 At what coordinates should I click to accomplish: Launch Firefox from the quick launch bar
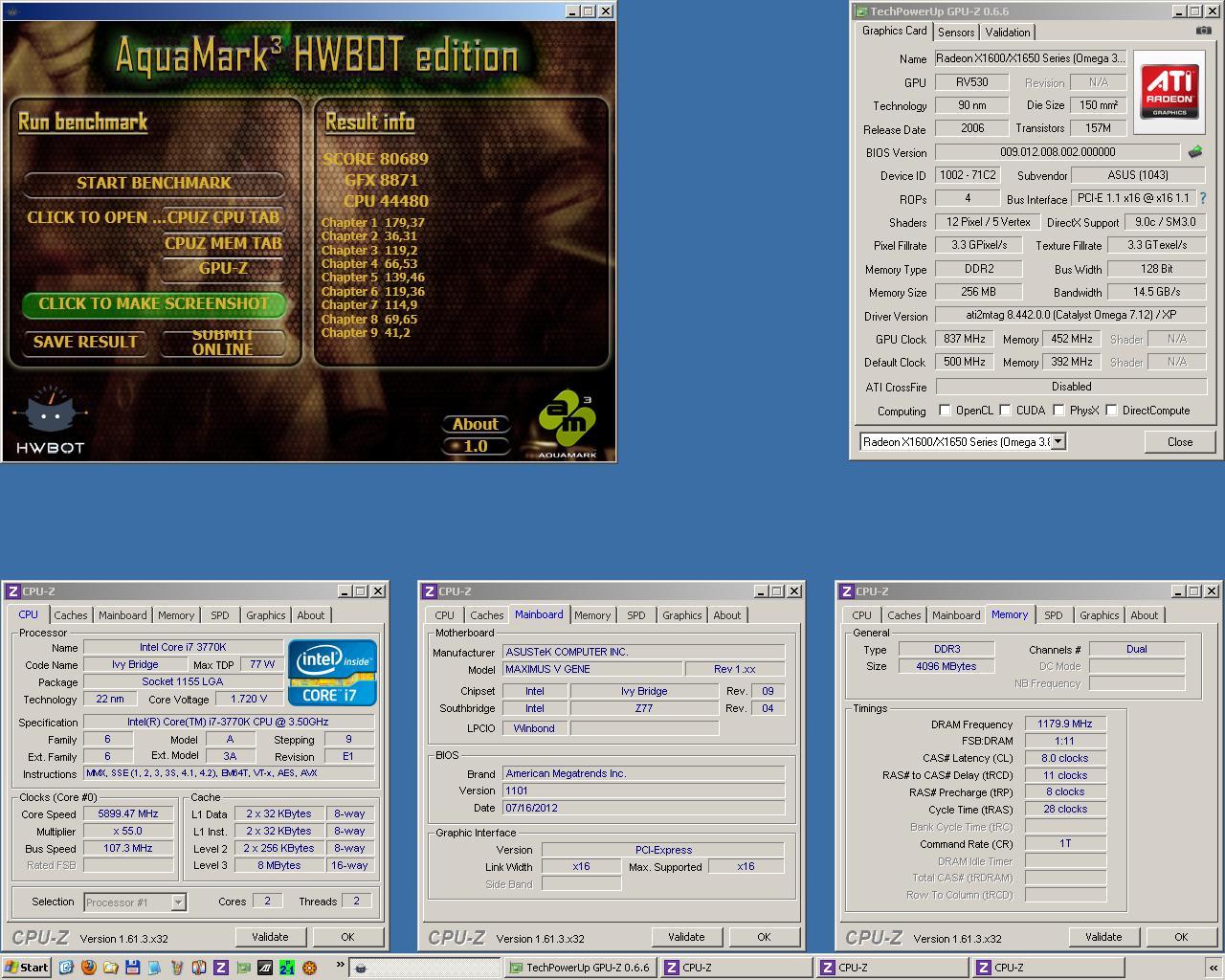click(x=88, y=968)
